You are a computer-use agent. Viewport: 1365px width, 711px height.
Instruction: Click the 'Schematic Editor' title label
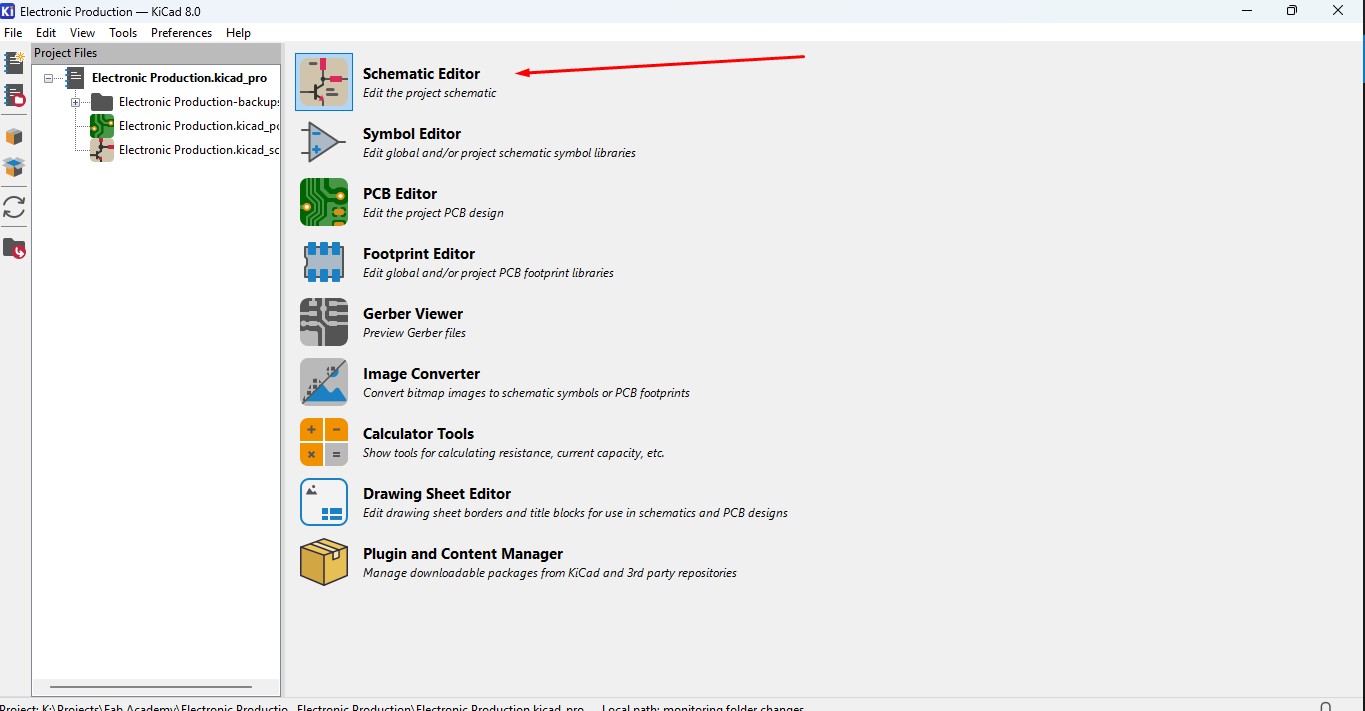point(421,74)
